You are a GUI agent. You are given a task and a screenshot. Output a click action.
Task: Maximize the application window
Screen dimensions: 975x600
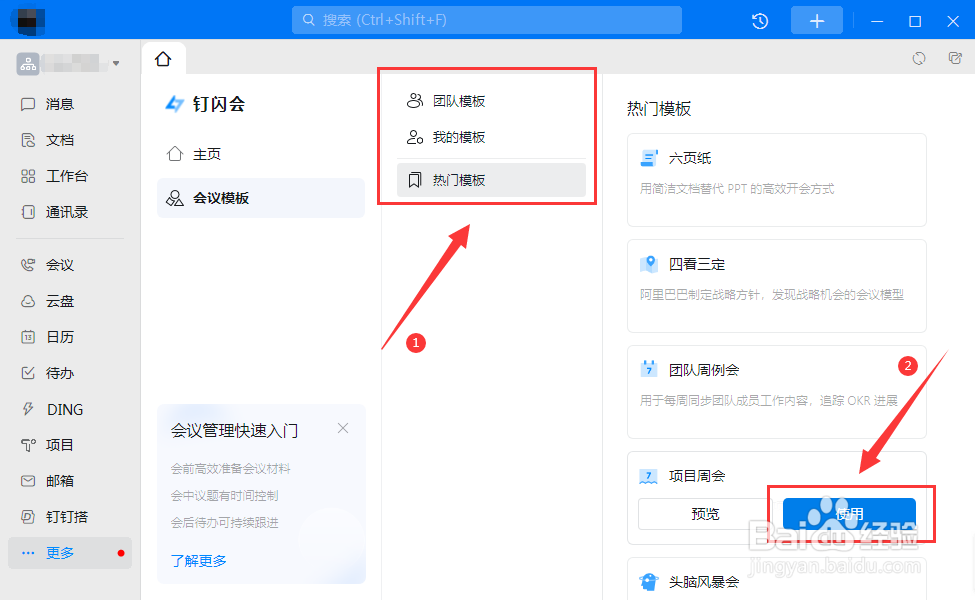coord(915,21)
